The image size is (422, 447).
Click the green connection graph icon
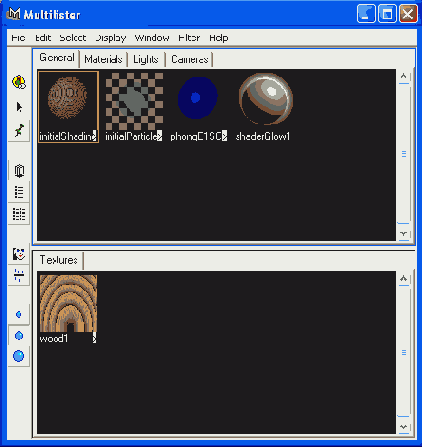19,130
